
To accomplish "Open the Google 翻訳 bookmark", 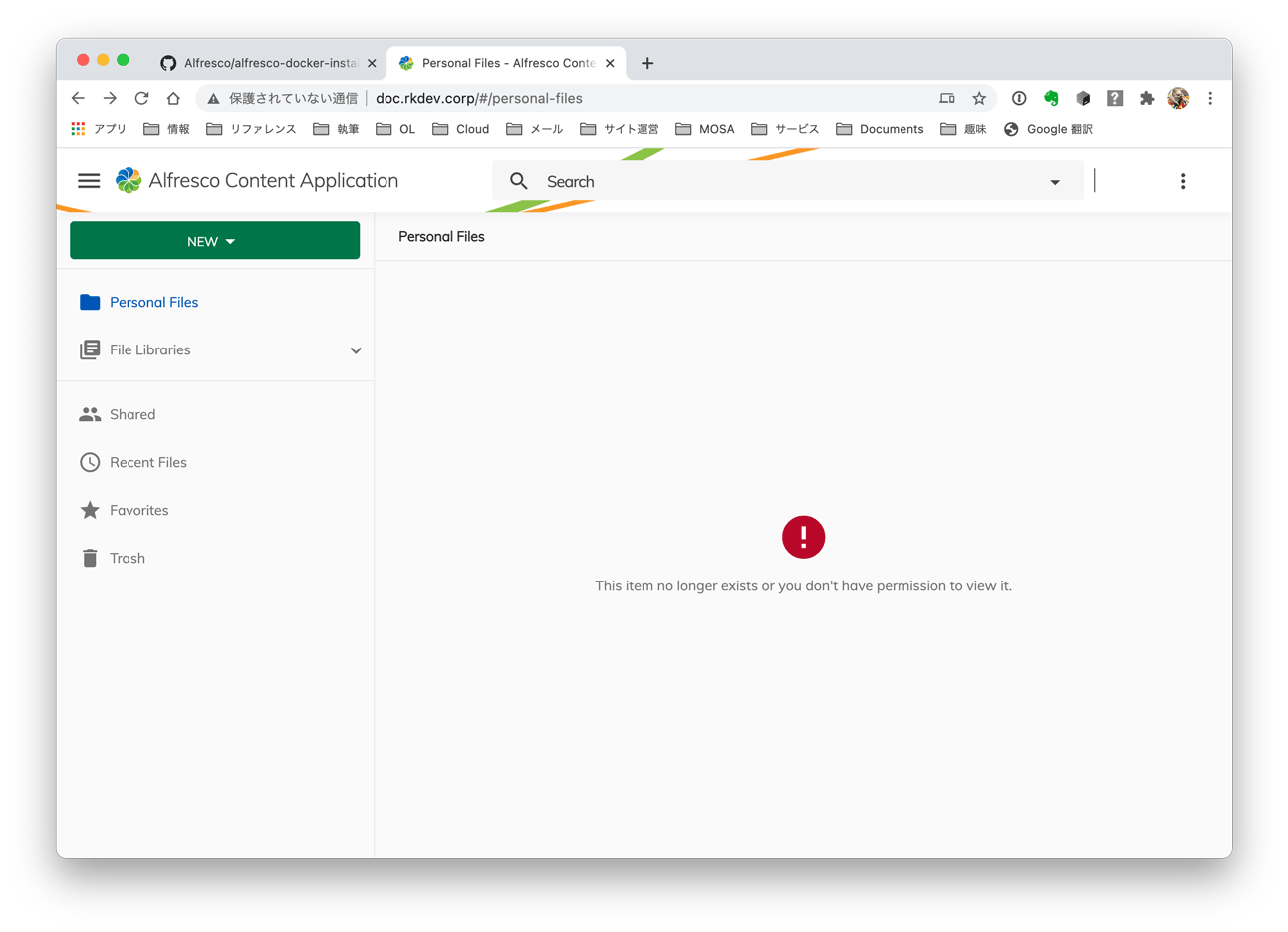I will 1048,129.
